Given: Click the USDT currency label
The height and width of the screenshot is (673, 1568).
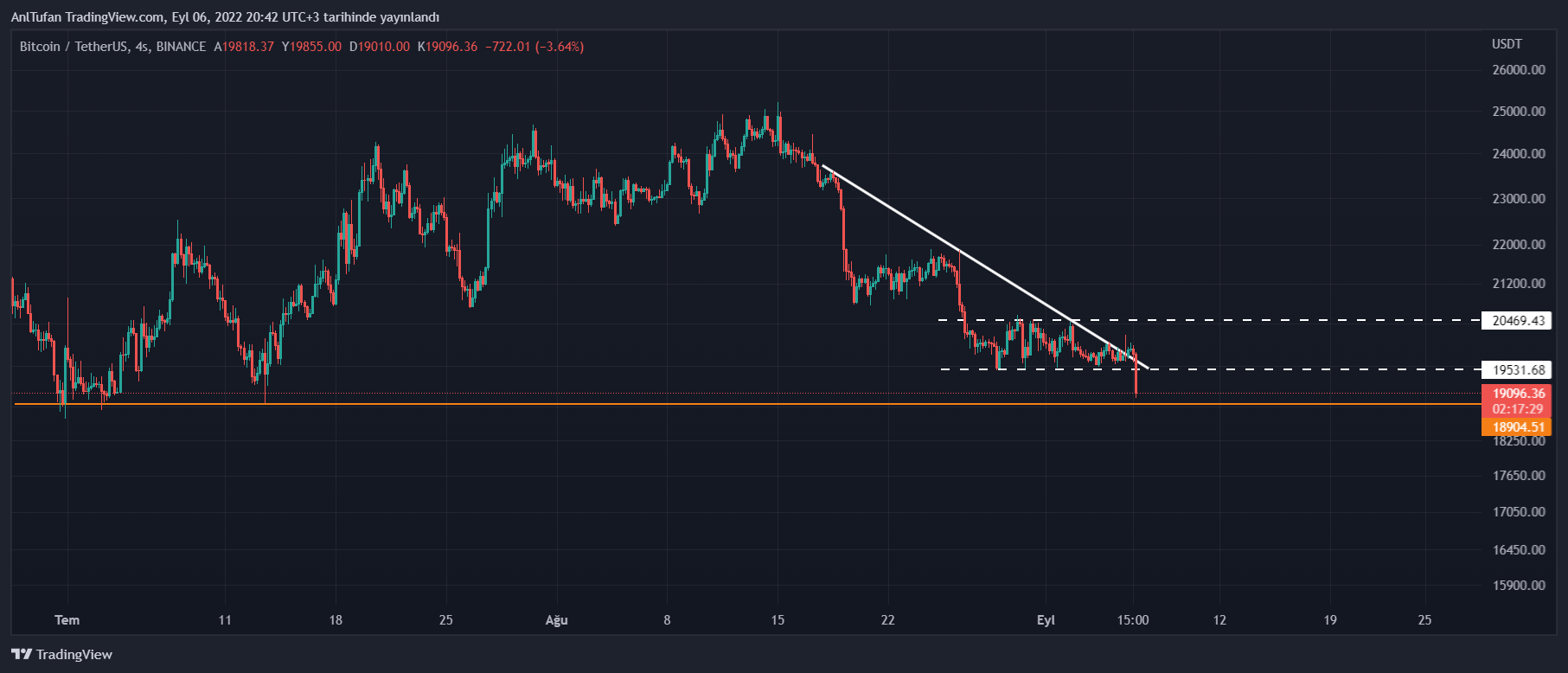Looking at the screenshot, I should pos(1507,44).
